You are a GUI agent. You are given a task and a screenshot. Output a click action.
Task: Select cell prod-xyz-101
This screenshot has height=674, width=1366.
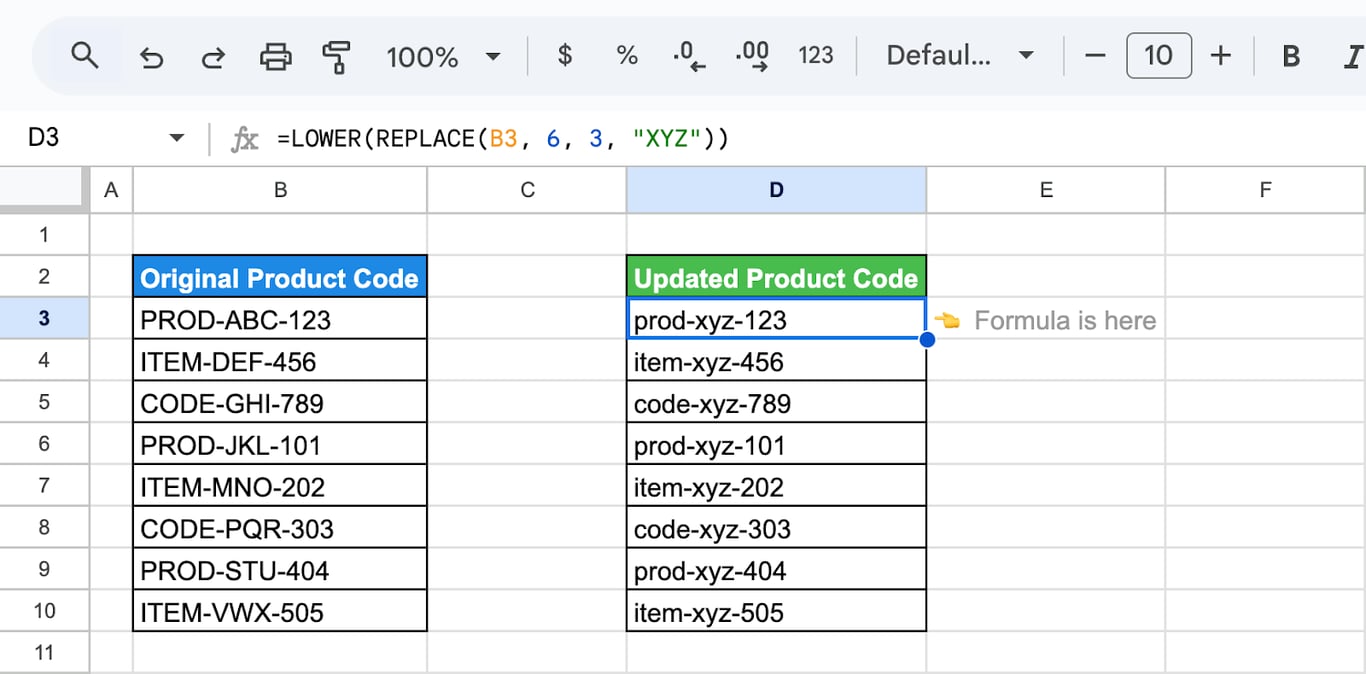(x=777, y=445)
